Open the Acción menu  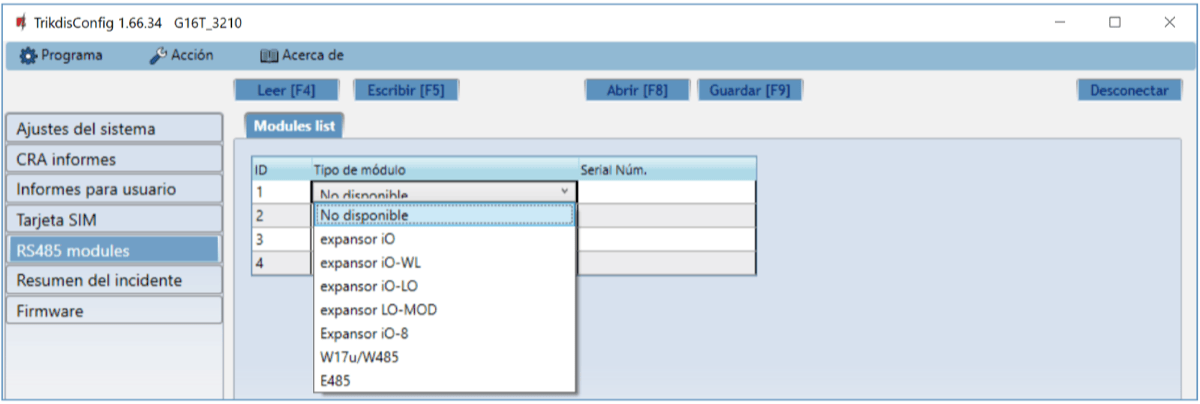pyautogui.click(x=181, y=56)
